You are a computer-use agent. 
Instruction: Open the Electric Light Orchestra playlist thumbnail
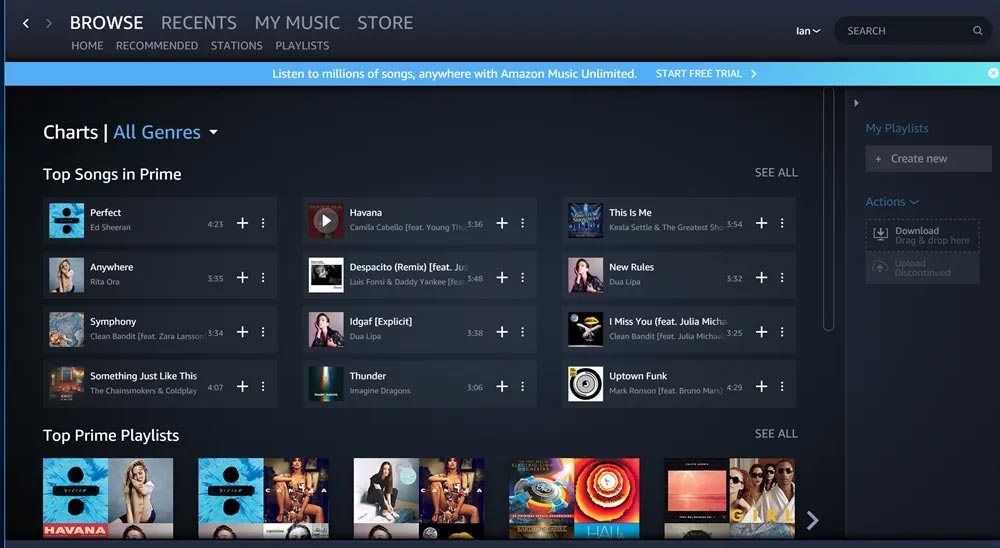(x=574, y=498)
